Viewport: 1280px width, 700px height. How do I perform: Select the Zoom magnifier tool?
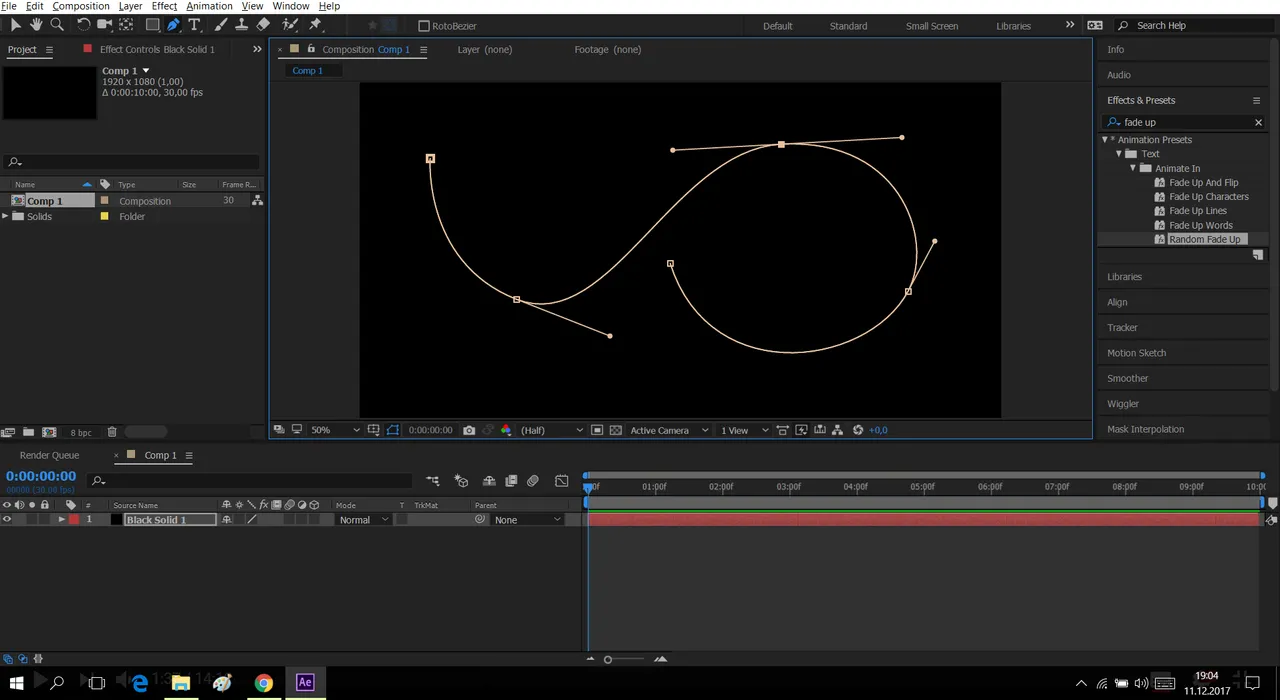point(57,25)
